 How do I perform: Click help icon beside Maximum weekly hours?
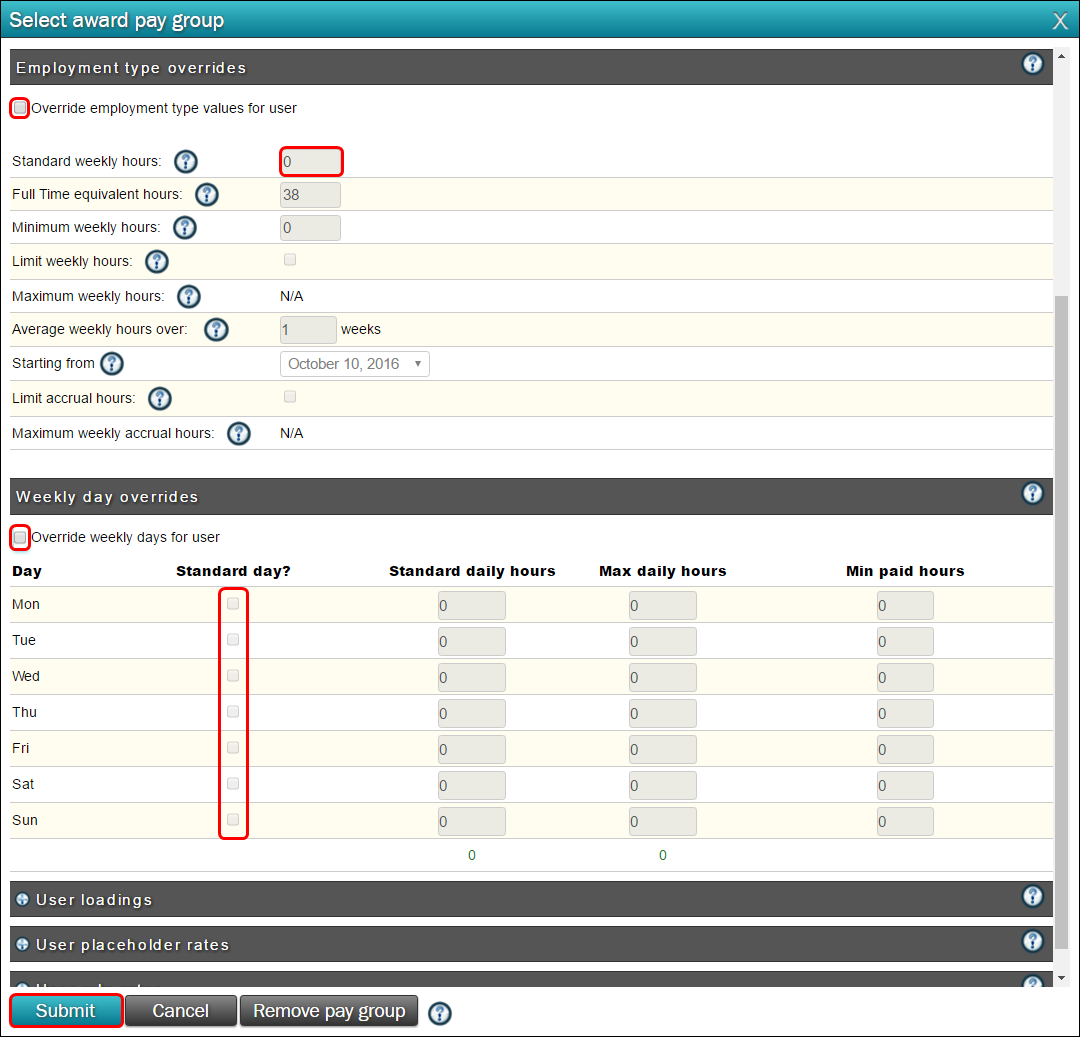click(189, 296)
